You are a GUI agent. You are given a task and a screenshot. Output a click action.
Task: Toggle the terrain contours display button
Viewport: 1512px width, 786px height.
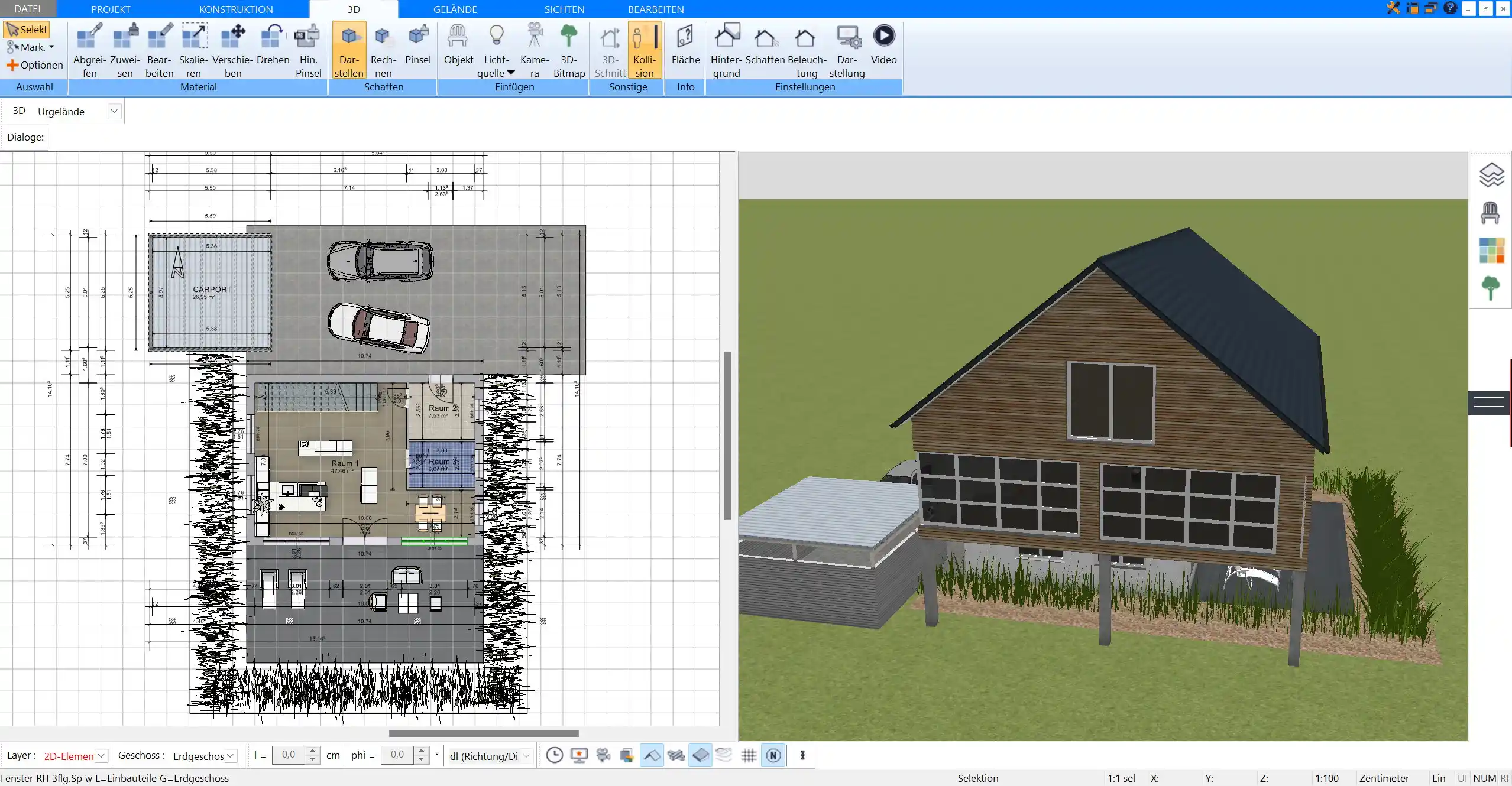click(724, 755)
